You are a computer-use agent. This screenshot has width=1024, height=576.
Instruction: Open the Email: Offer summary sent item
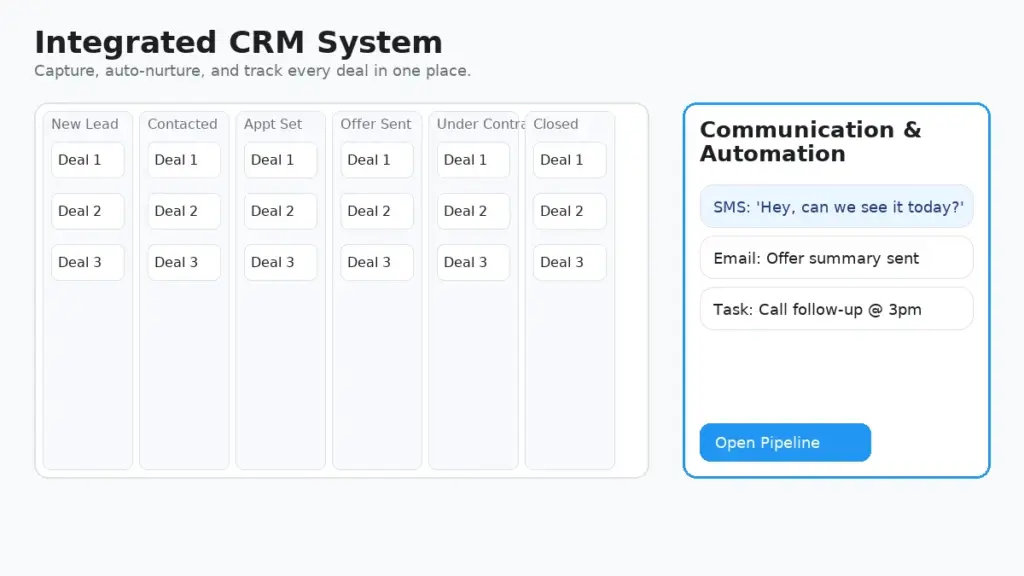coord(836,258)
